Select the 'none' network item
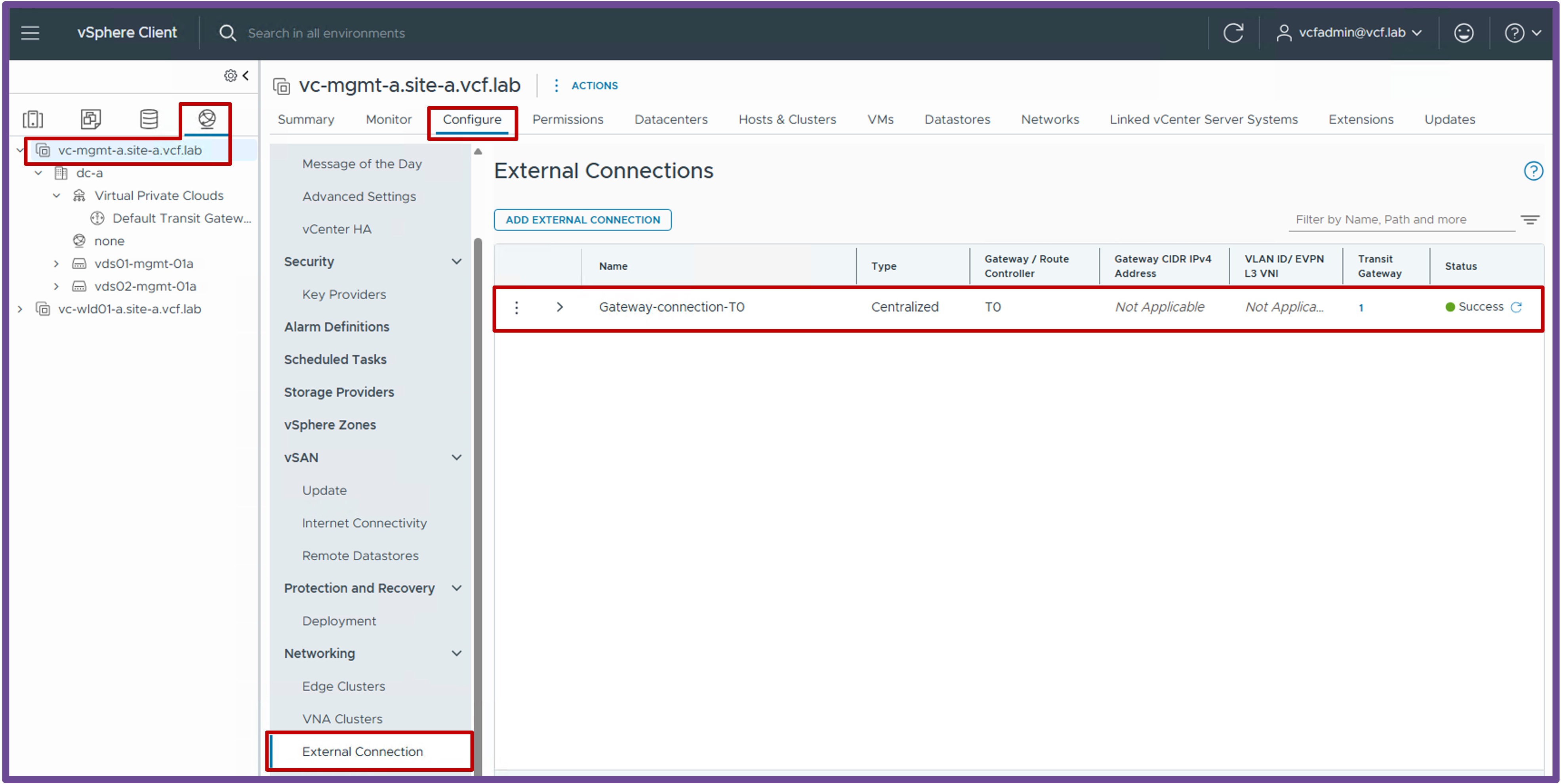This screenshot has height=784, width=1561. click(109, 241)
